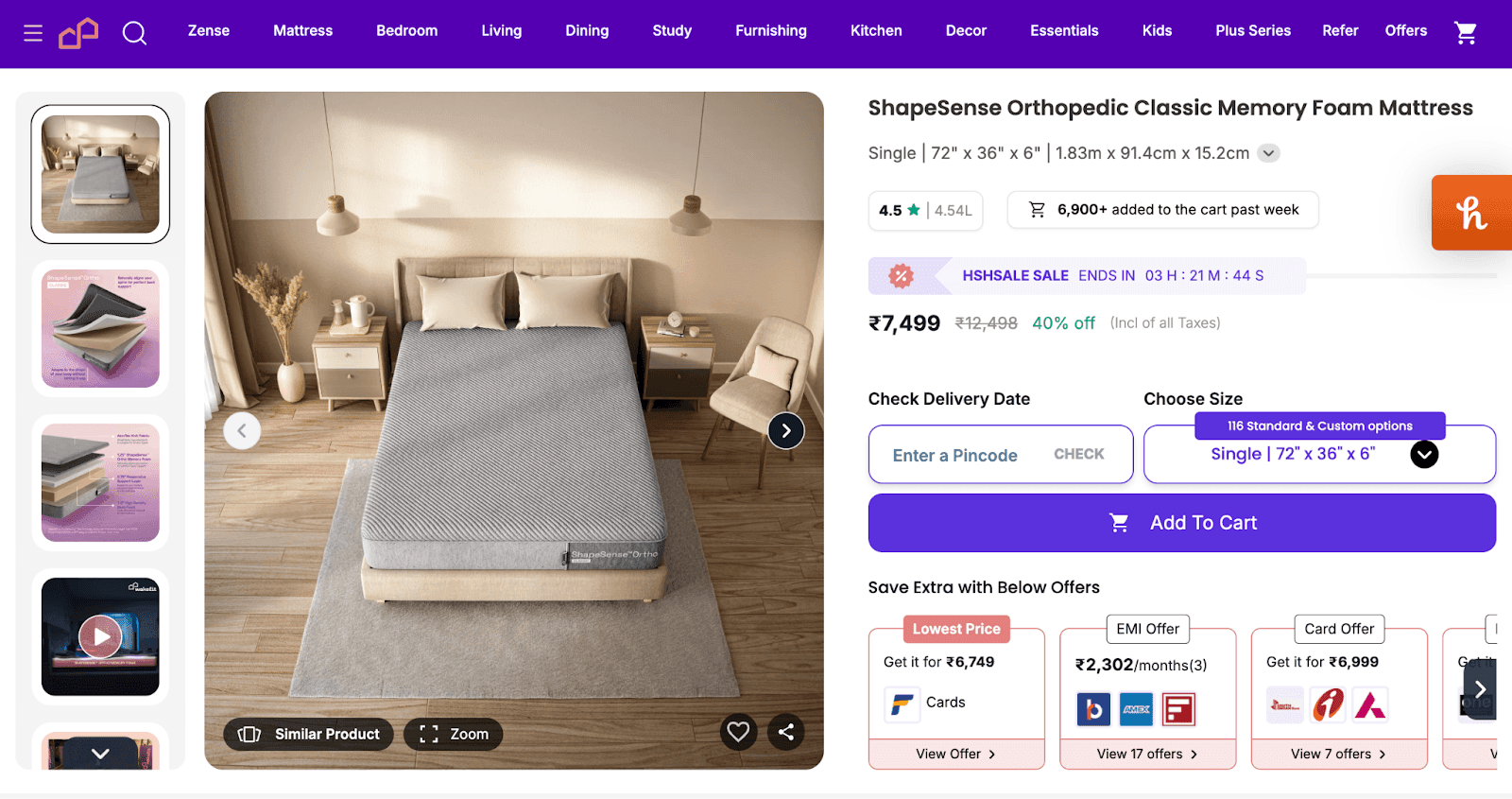
Task: Click the share icon on product image
Action: [x=785, y=732]
